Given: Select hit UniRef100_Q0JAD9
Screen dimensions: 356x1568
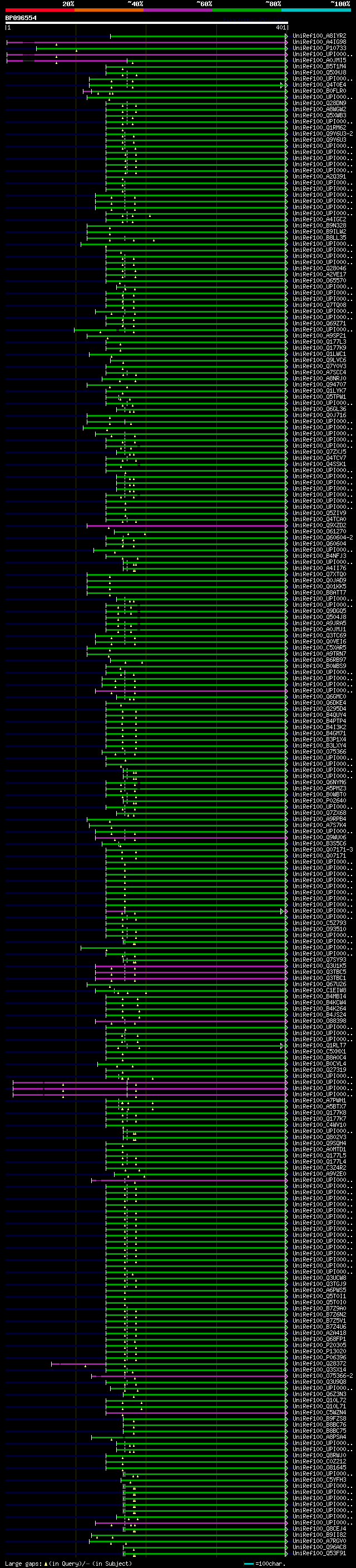Looking at the screenshot, I should tap(319, 580).
